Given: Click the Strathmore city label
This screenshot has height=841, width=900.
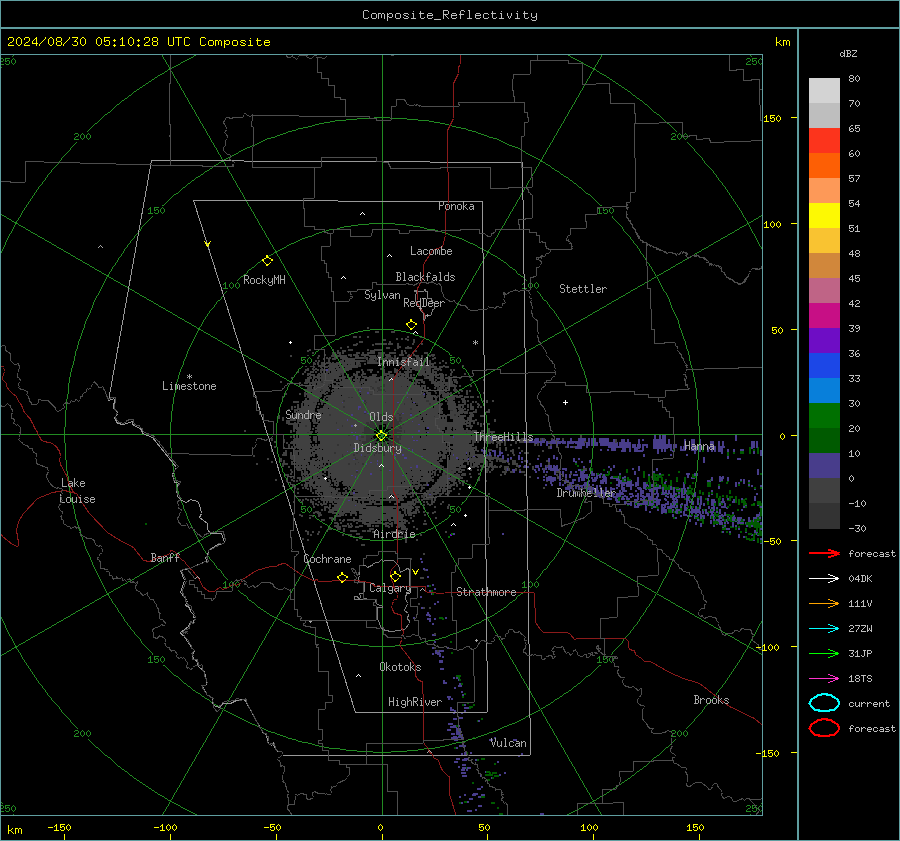Looking at the screenshot, I should [x=486, y=592].
